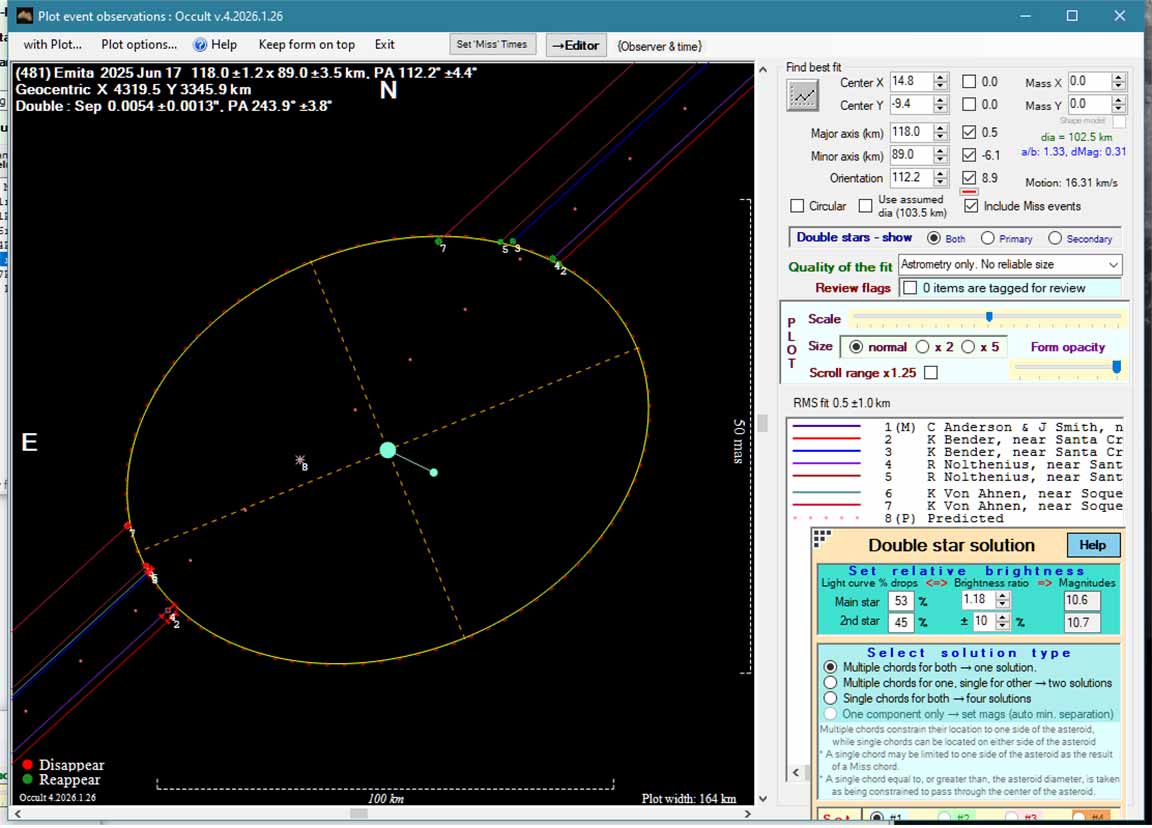
Task: Click the small red line indicator under Orientation checkbox
Action: coord(968,192)
